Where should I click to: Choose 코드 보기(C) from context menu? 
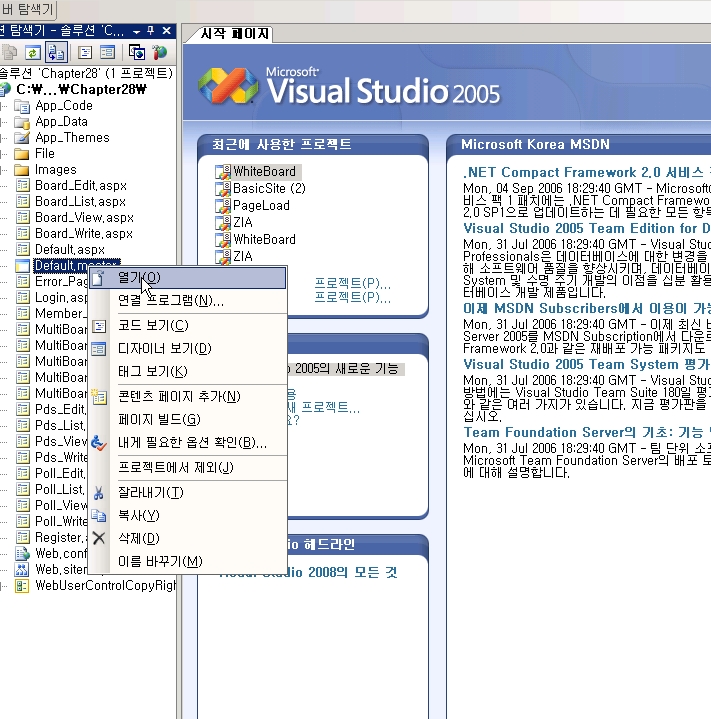click(x=188, y=326)
